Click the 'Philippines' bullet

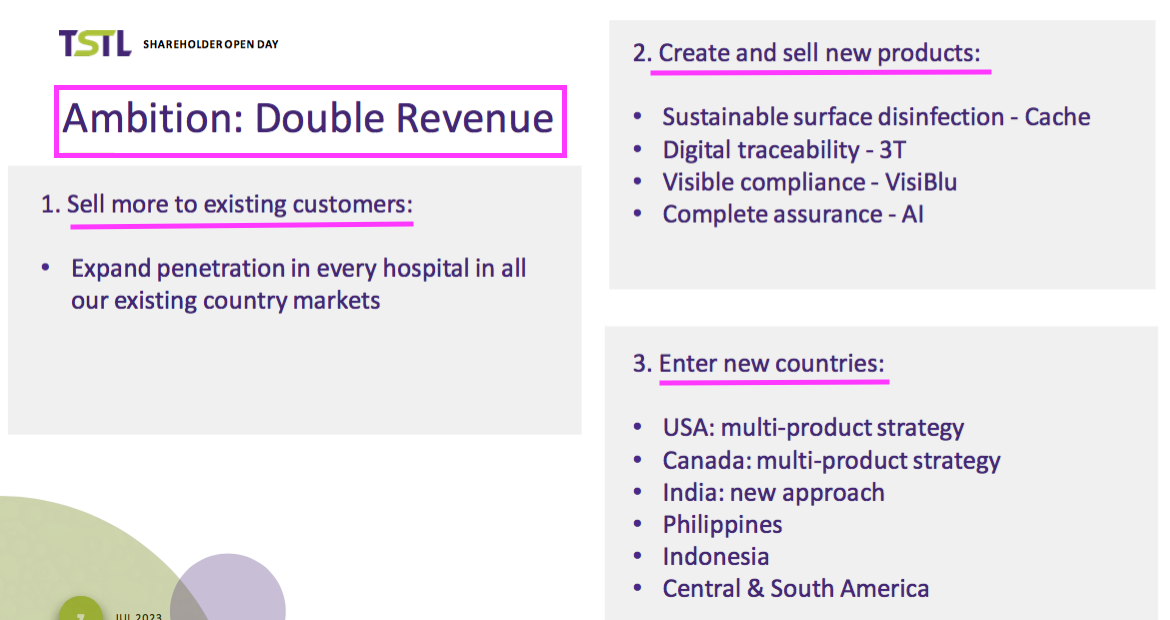point(722,525)
